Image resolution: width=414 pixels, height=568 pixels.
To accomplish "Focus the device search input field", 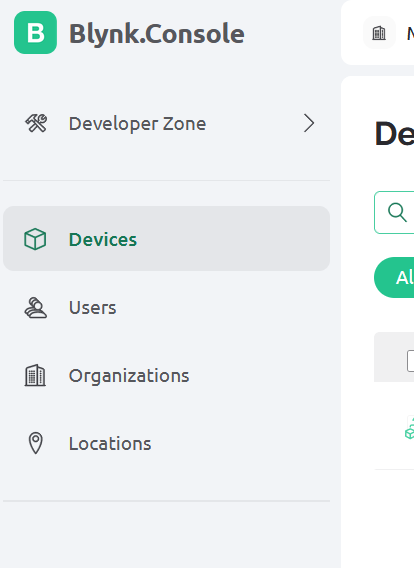I will pyautogui.click(x=394, y=212).
